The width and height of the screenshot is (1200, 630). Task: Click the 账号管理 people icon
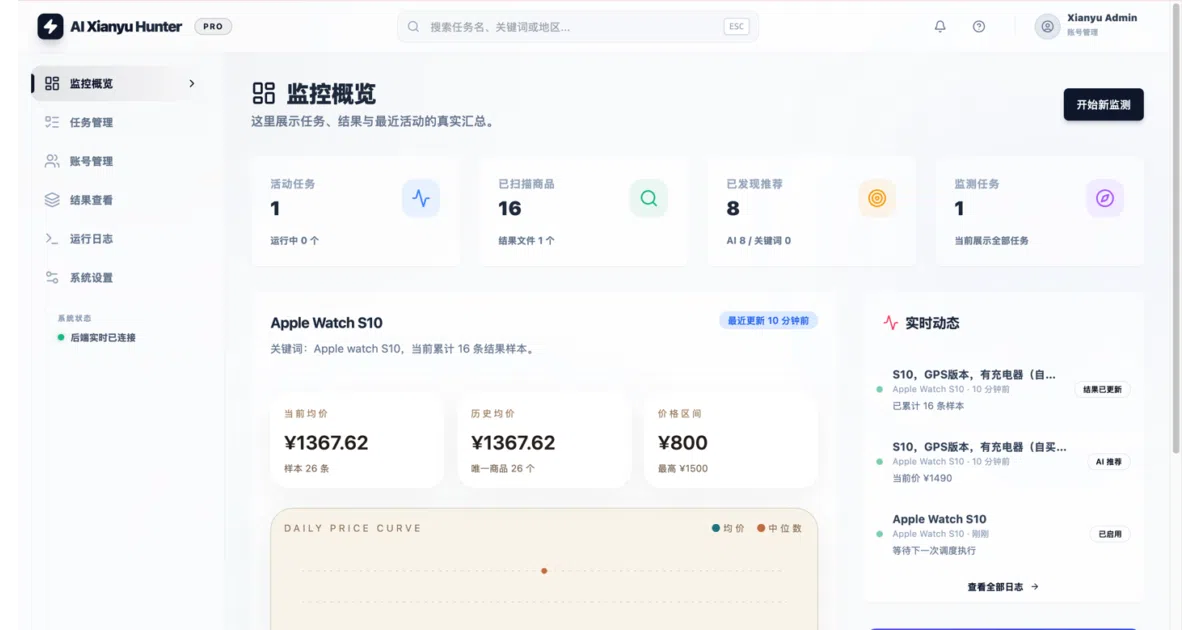click(52, 161)
